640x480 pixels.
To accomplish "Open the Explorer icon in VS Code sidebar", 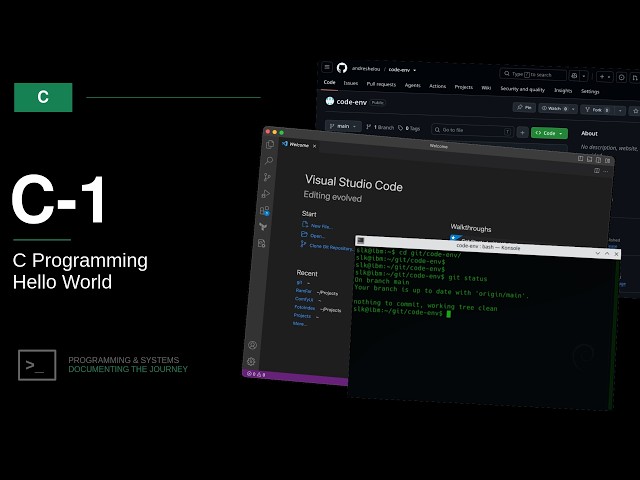I will 270,144.
